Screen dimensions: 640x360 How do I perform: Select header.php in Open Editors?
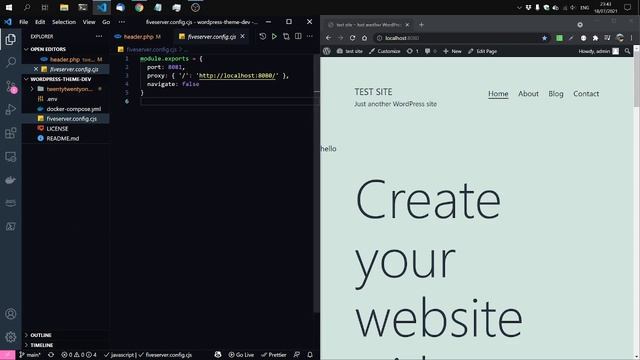pos(65,59)
